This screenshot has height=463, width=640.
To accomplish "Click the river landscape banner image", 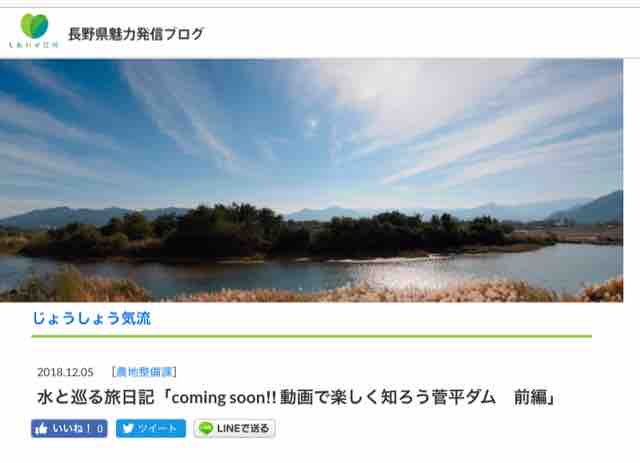I will 311,180.
